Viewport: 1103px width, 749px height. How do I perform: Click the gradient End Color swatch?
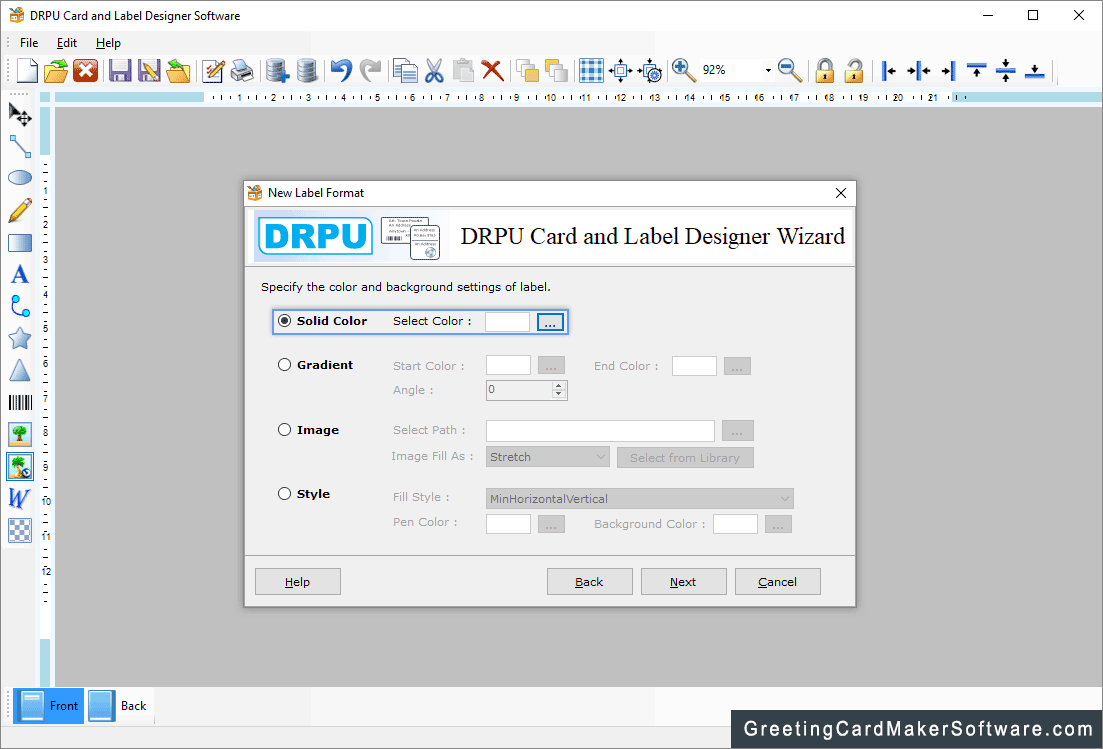coord(694,366)
